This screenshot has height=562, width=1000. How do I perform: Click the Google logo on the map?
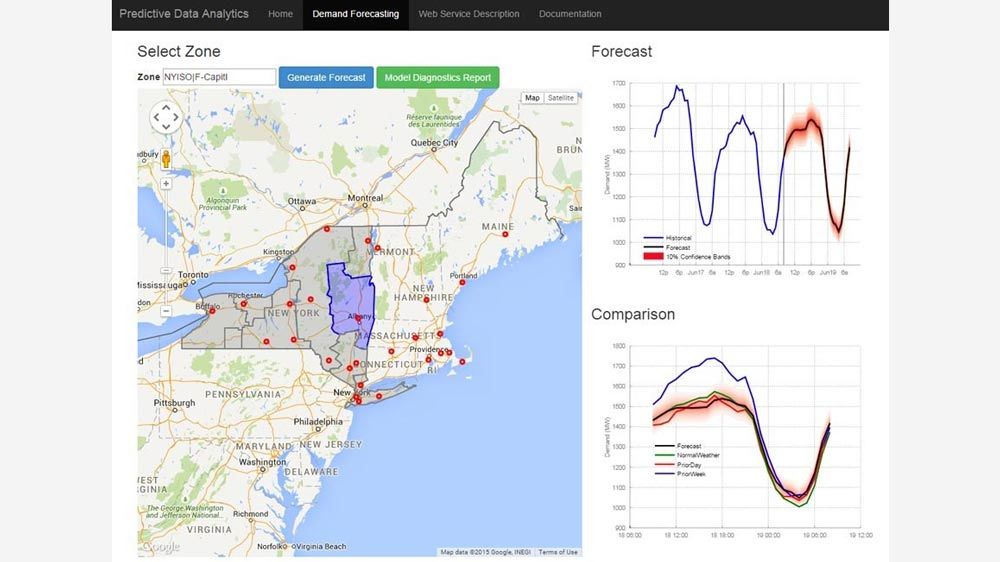tap(160, 547)
